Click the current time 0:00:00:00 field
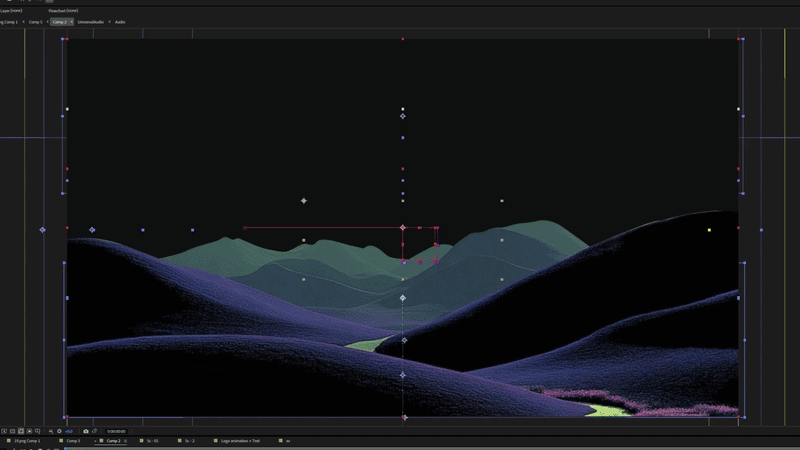Image resolution: width=800 pixels, height=450 pixels. pyautogui.click(x=116, y=431)
